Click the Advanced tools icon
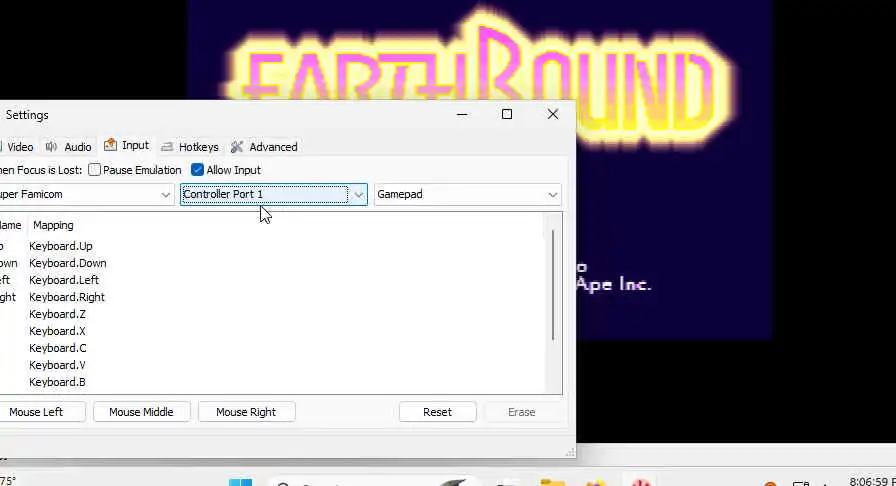896x486 pixels. 237,147
